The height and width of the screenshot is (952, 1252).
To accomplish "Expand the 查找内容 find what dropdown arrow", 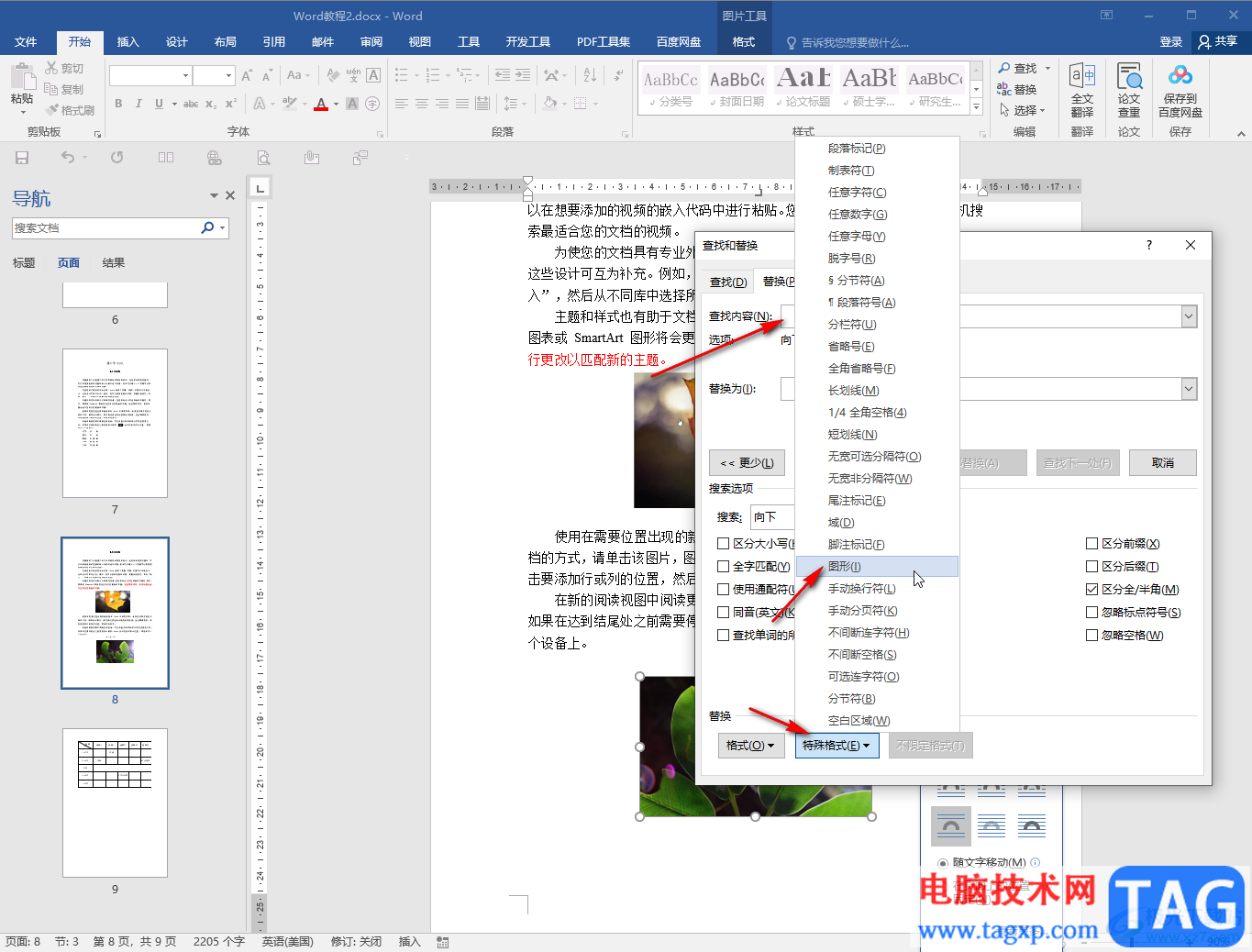I will [1189, 316].
